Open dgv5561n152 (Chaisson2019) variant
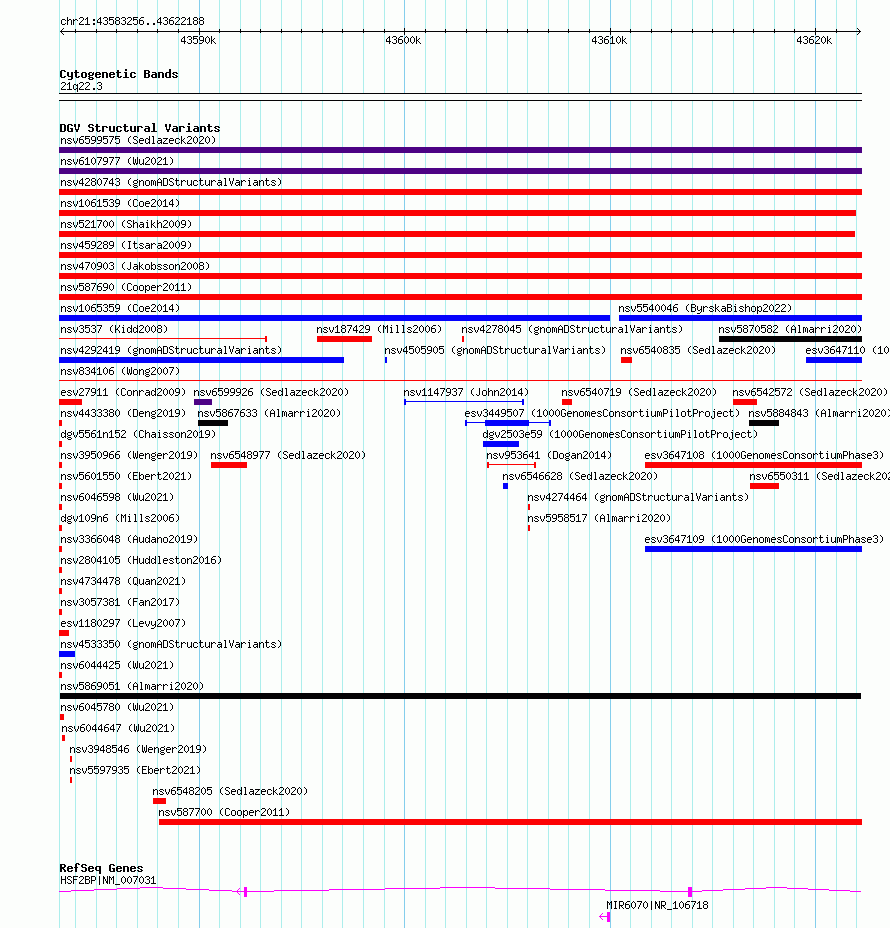890x928 pixels. point(138,434)
